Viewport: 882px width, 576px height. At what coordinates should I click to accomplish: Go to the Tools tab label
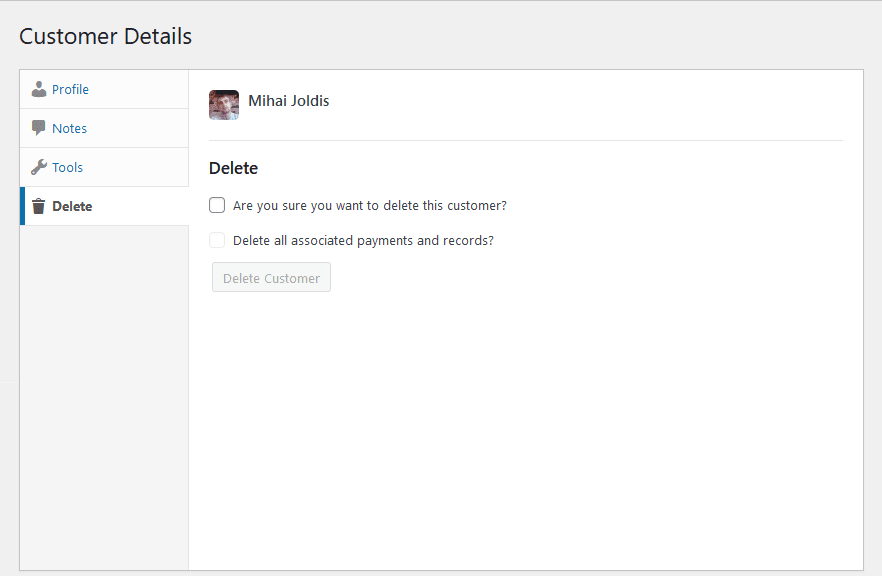[67, 167]
